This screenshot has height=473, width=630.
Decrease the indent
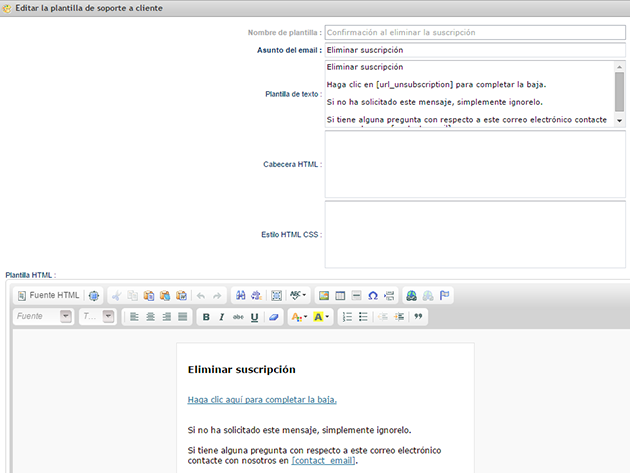coord(383,317)
